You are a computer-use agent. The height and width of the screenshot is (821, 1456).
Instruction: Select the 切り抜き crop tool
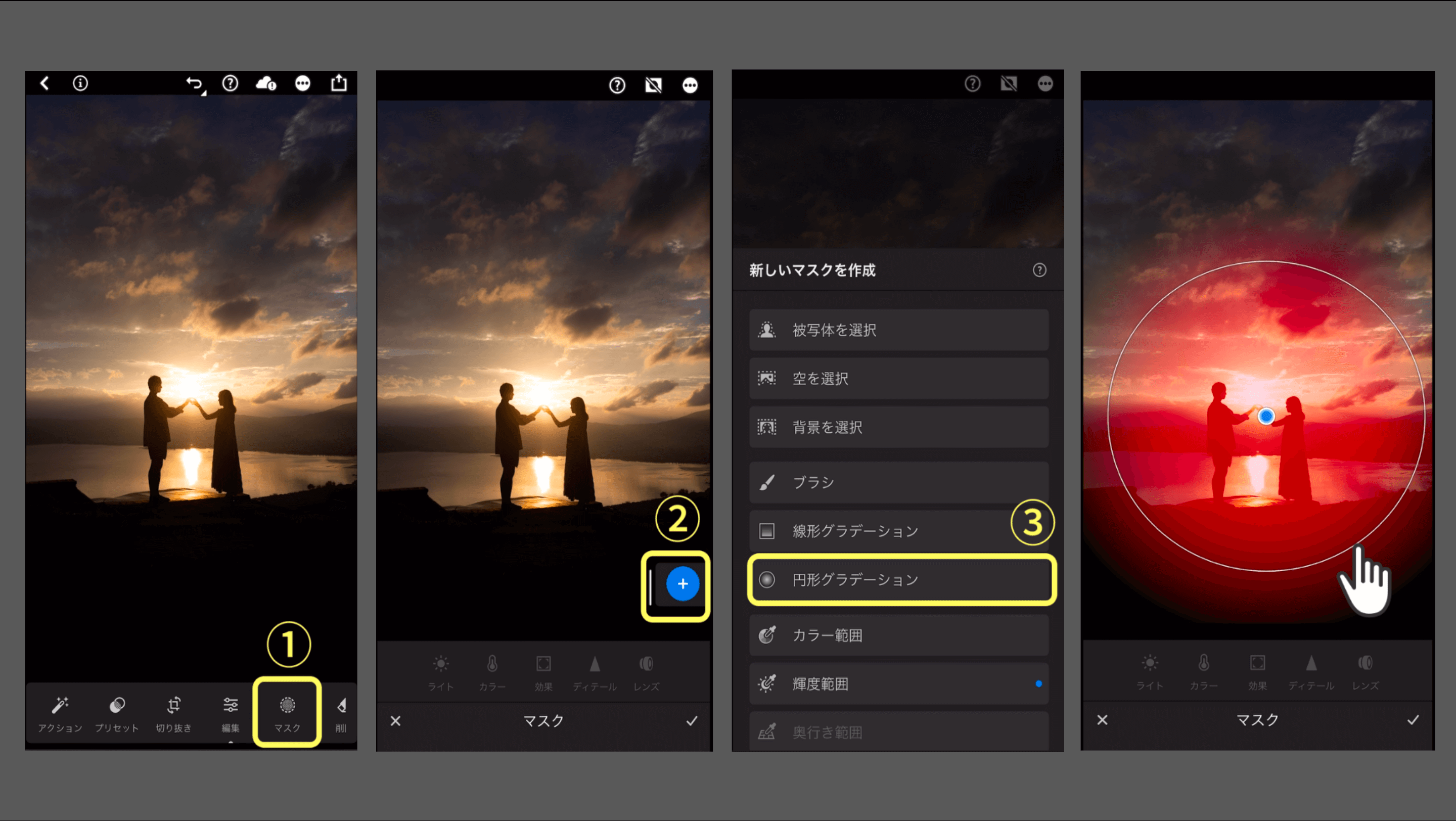point(173,712)
